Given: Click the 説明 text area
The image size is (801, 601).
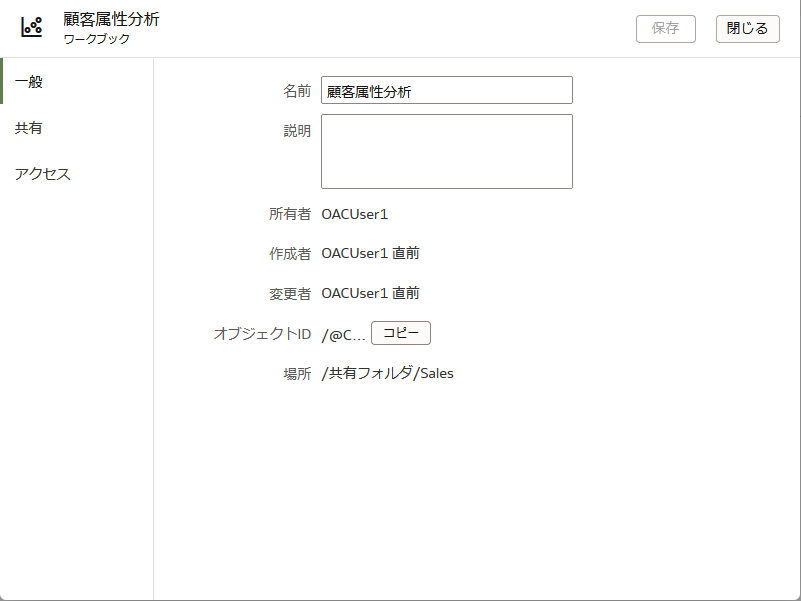Looking at the screenshot, I should 446,151.
